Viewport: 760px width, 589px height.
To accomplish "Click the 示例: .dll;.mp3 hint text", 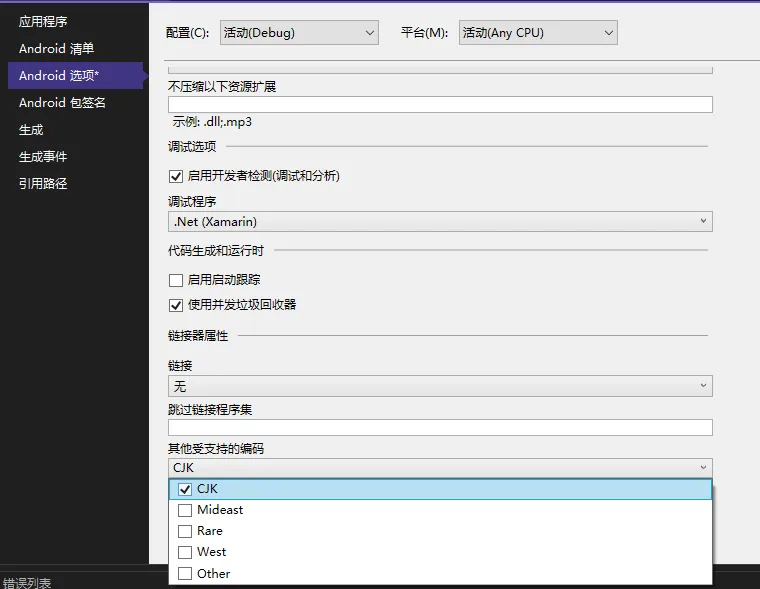I will coord(212,122).
